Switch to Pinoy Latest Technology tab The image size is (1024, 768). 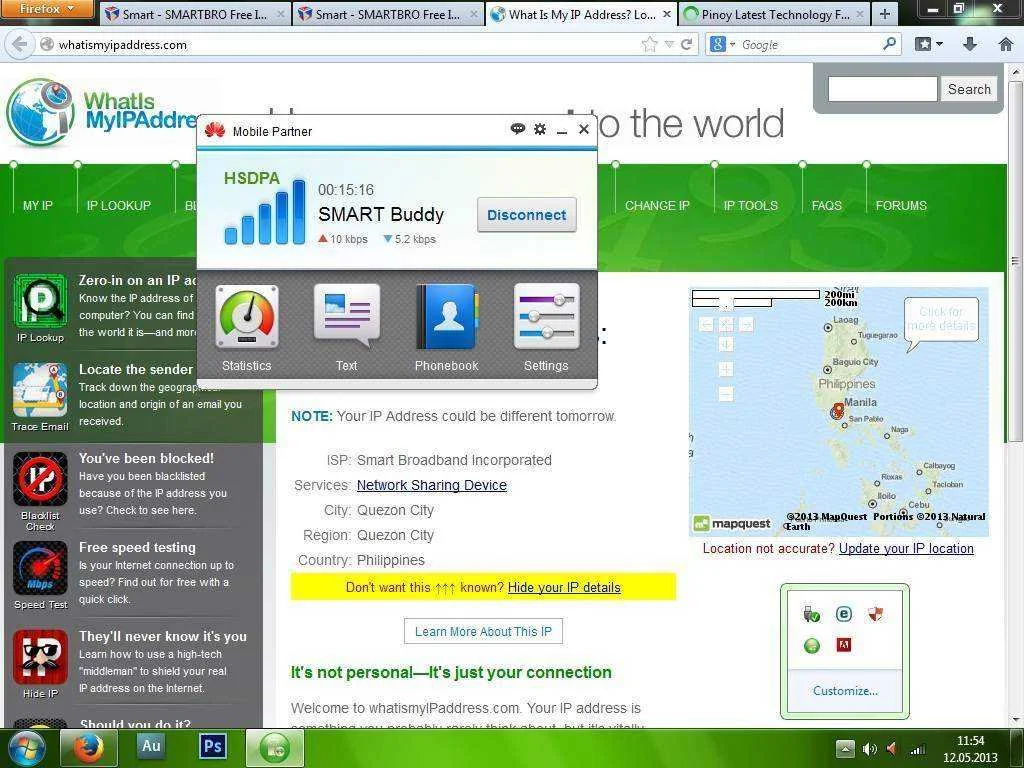775,14
